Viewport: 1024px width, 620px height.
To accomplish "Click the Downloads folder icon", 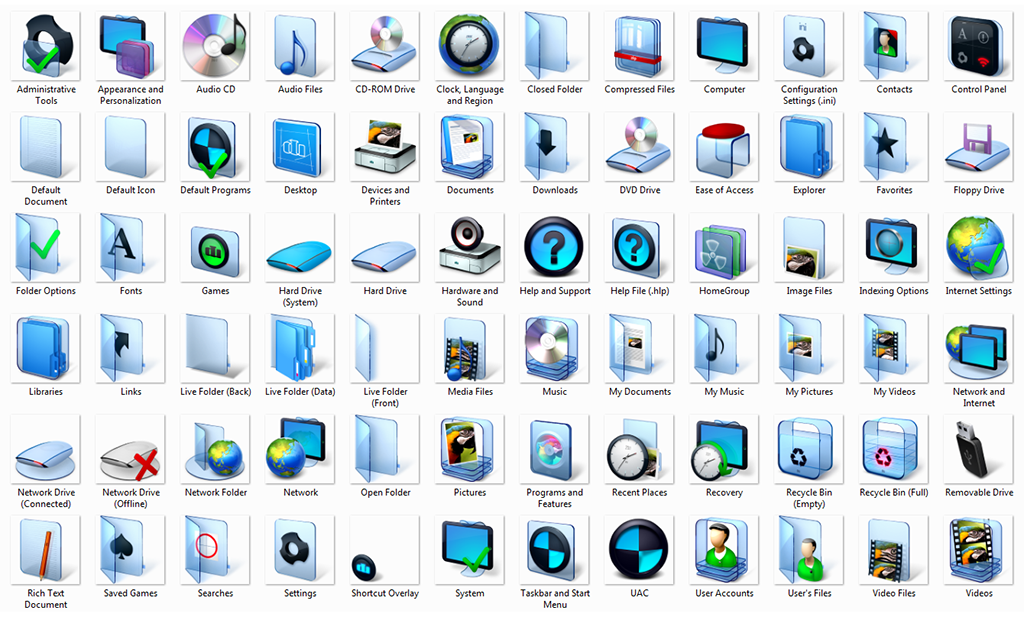I will [554, 148].
